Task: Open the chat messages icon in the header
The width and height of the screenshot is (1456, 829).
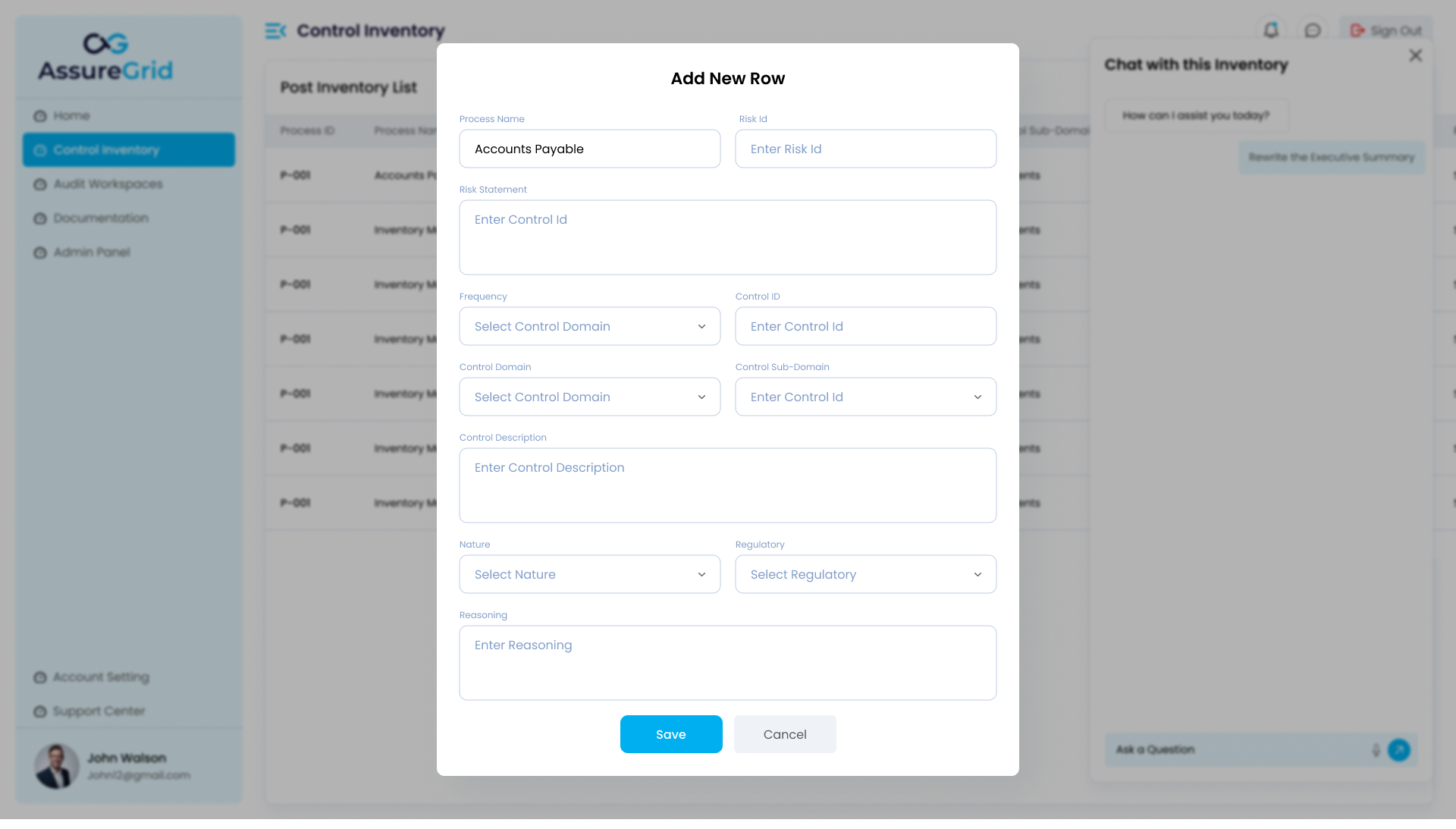Action: click(x=1314, y=29)
